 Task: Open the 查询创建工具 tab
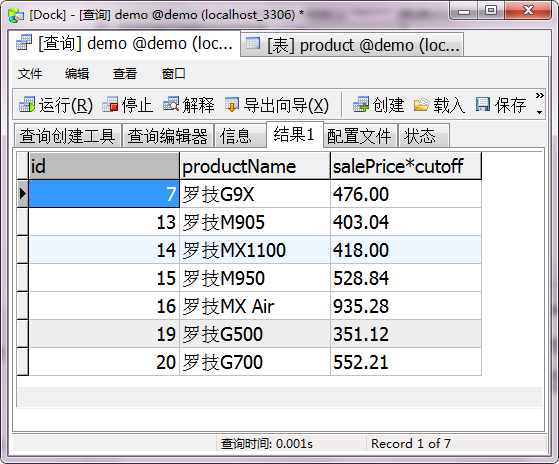point(68,136)
